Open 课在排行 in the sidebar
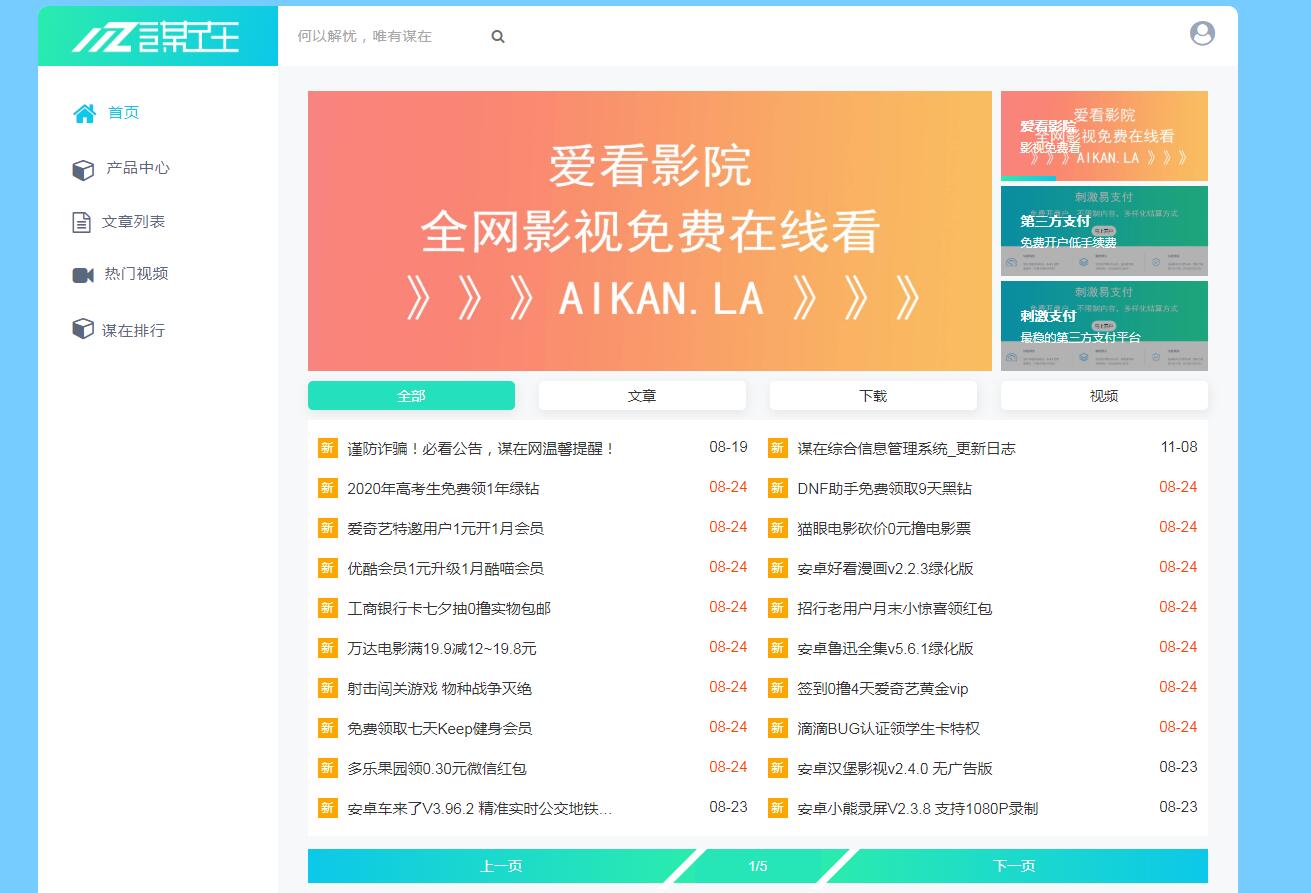 (133, 330)
